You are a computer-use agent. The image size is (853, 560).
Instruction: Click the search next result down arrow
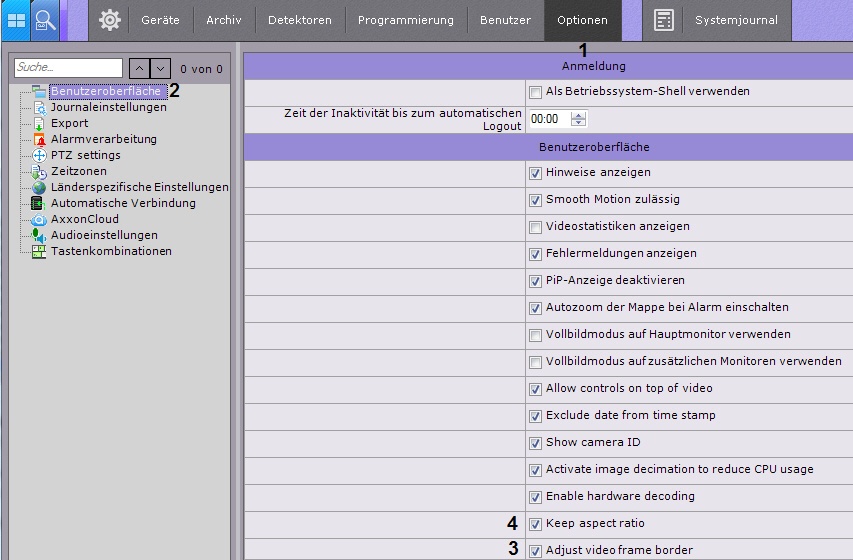(160, 69)
